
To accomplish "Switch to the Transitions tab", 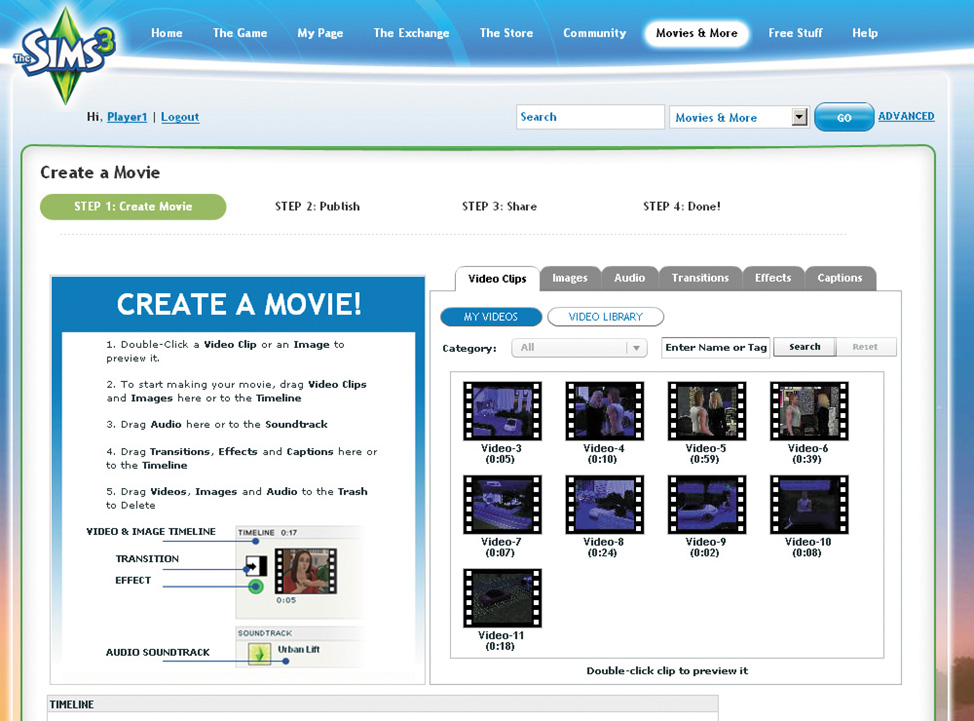I will (700, 278).
